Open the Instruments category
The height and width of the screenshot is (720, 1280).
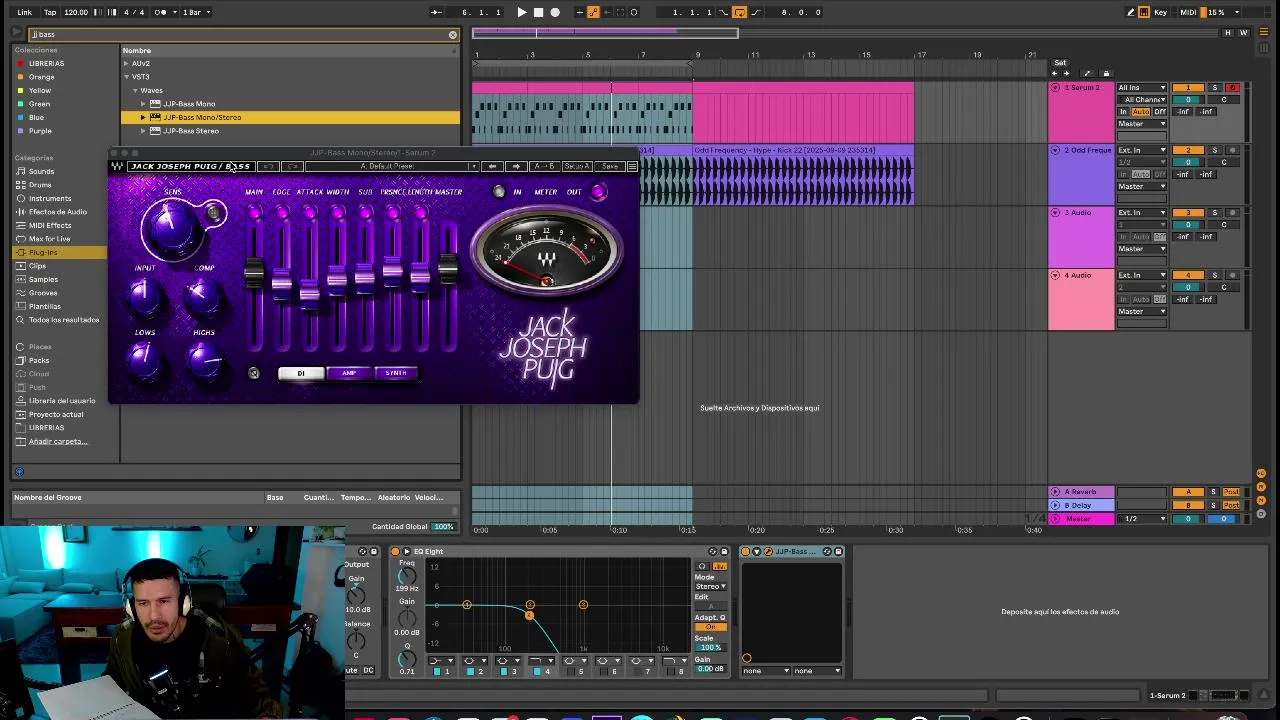(50, 198)
